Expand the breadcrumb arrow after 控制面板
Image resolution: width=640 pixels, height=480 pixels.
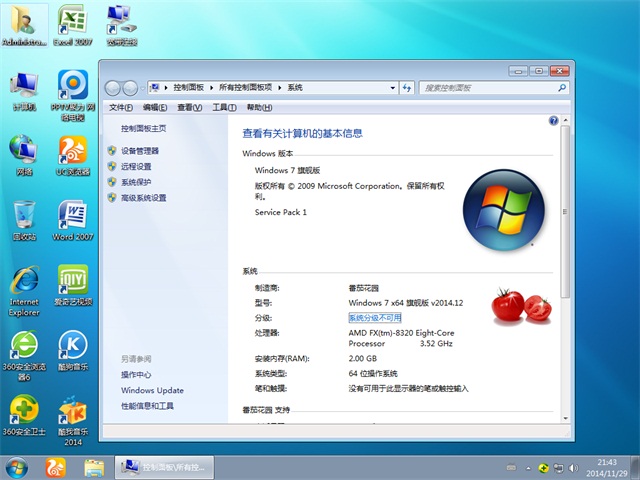point(211,88)
